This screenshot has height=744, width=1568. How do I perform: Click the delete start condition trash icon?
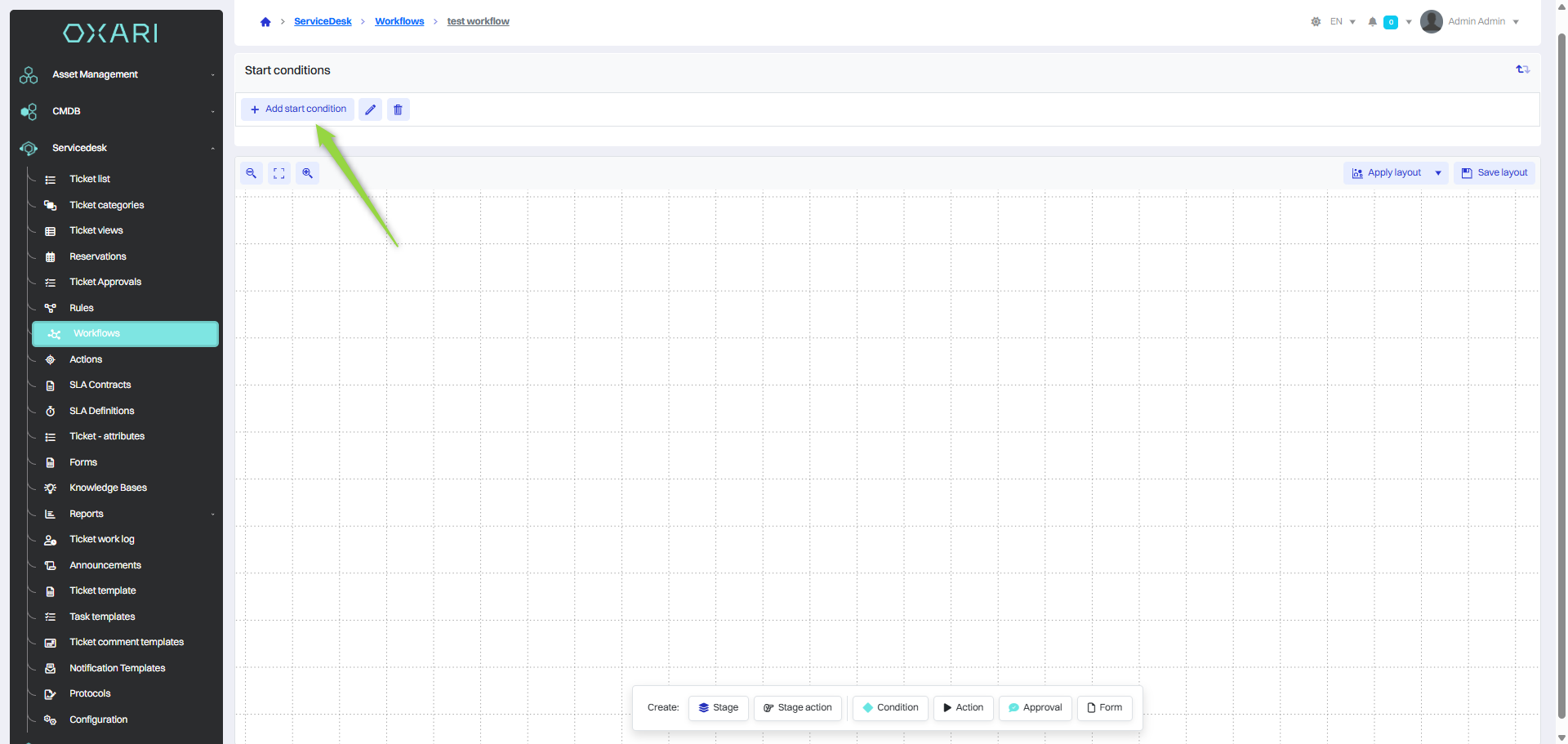398,109
